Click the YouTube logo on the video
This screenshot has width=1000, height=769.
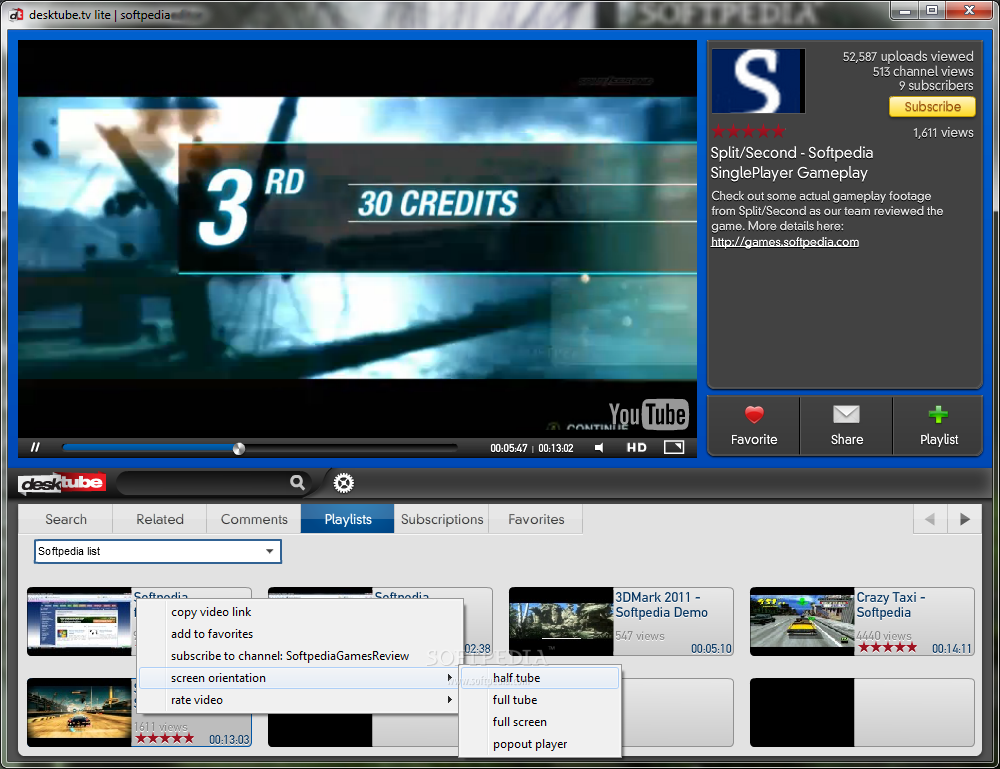coord(648,414)
